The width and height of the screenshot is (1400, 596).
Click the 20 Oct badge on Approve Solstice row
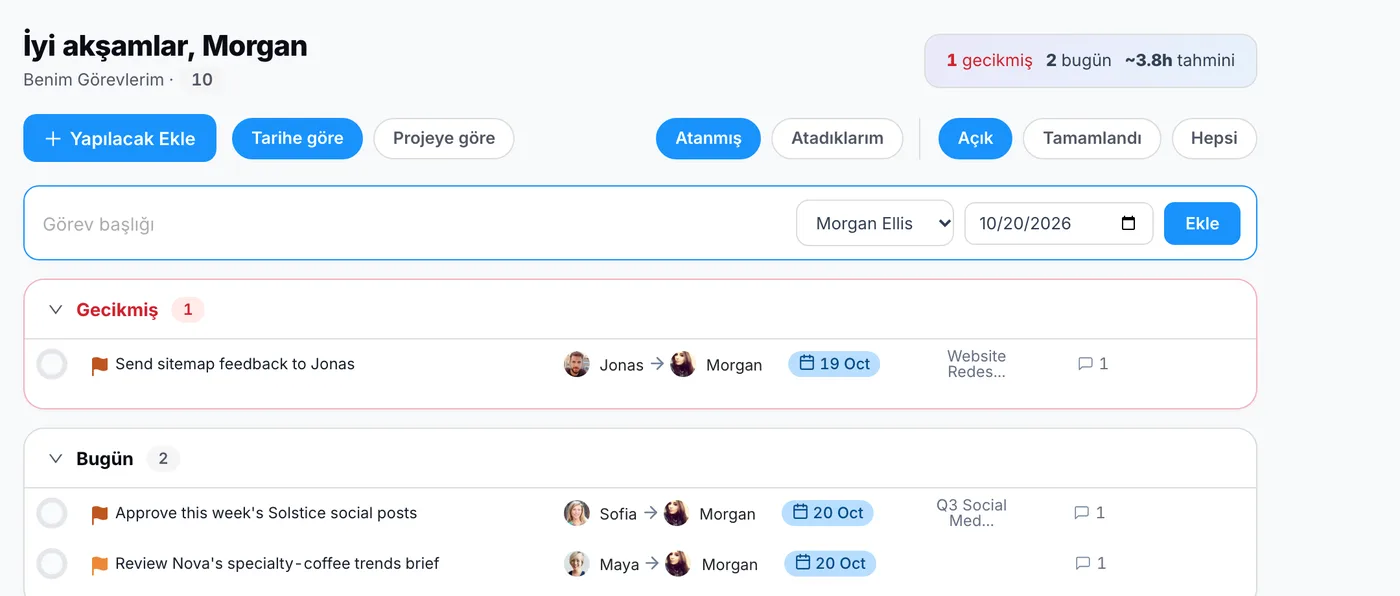827,513
